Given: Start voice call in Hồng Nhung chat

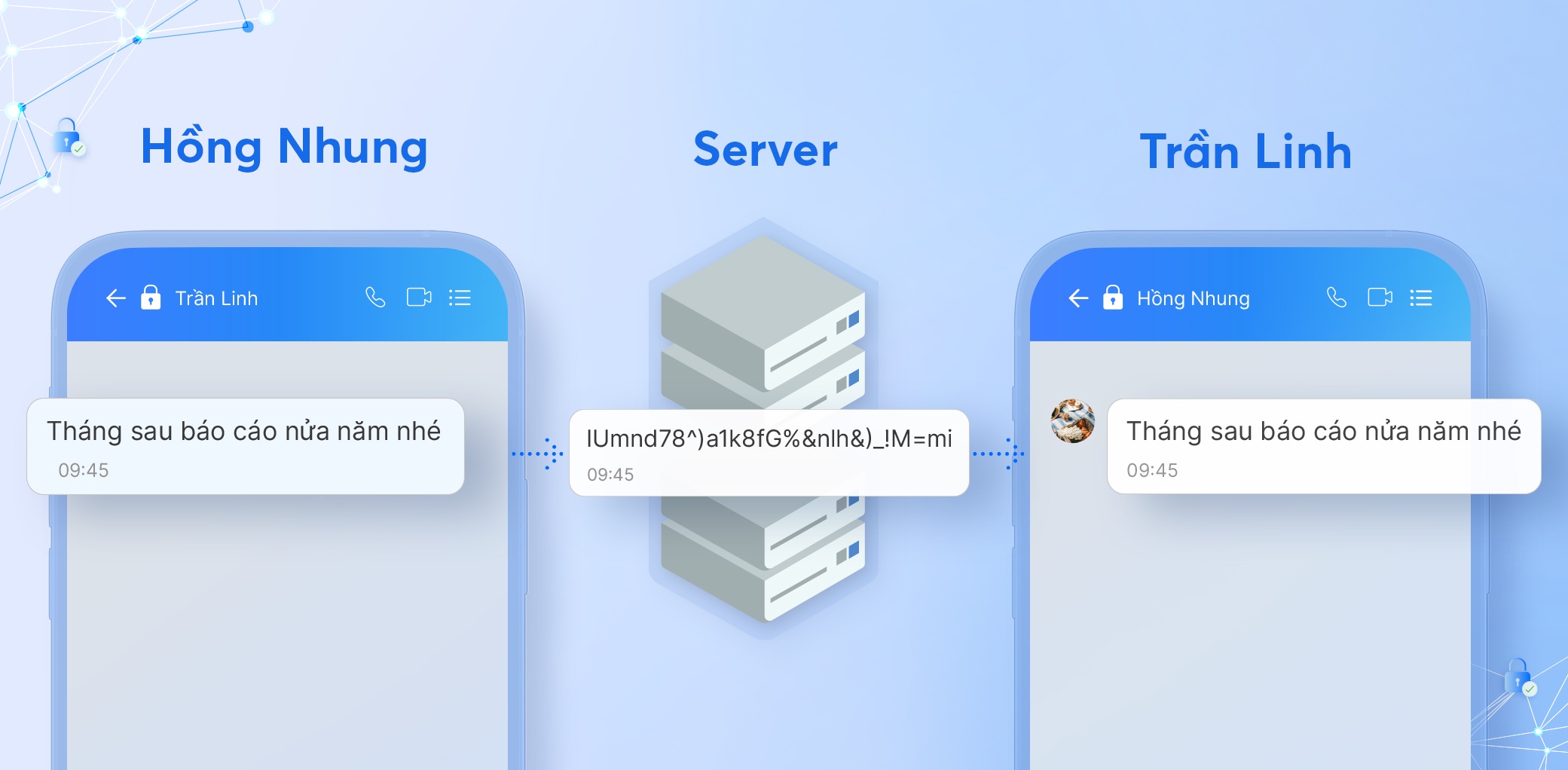Looking at the screenshot, I should [1336, 298].
